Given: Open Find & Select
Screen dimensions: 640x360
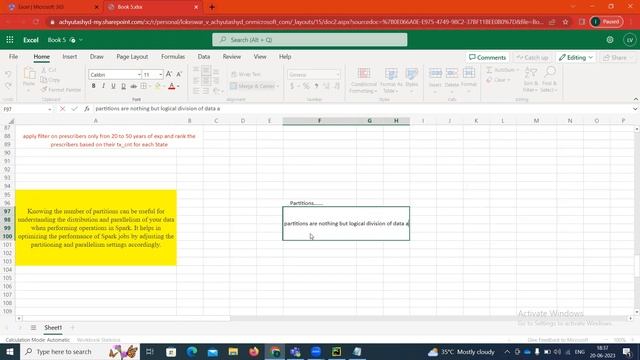Looking at the screenshot, I should (549, 80).
